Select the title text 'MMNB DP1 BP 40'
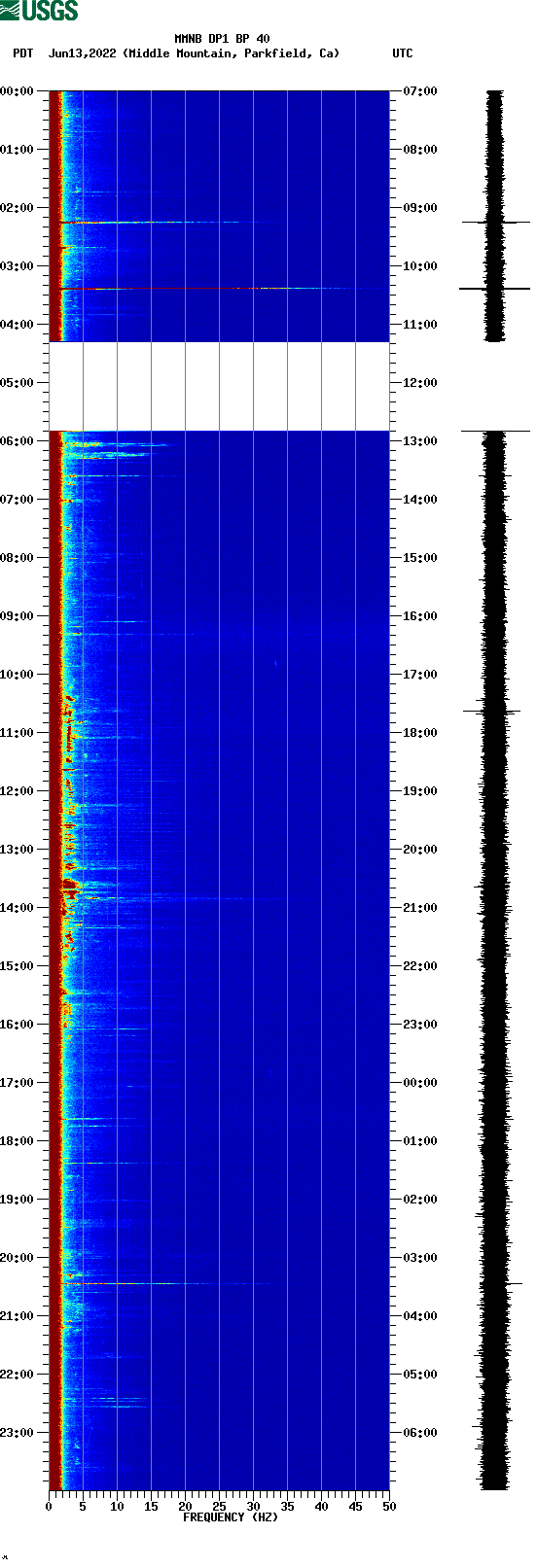This screenshot has width=537, height=1568. [222, 39]
